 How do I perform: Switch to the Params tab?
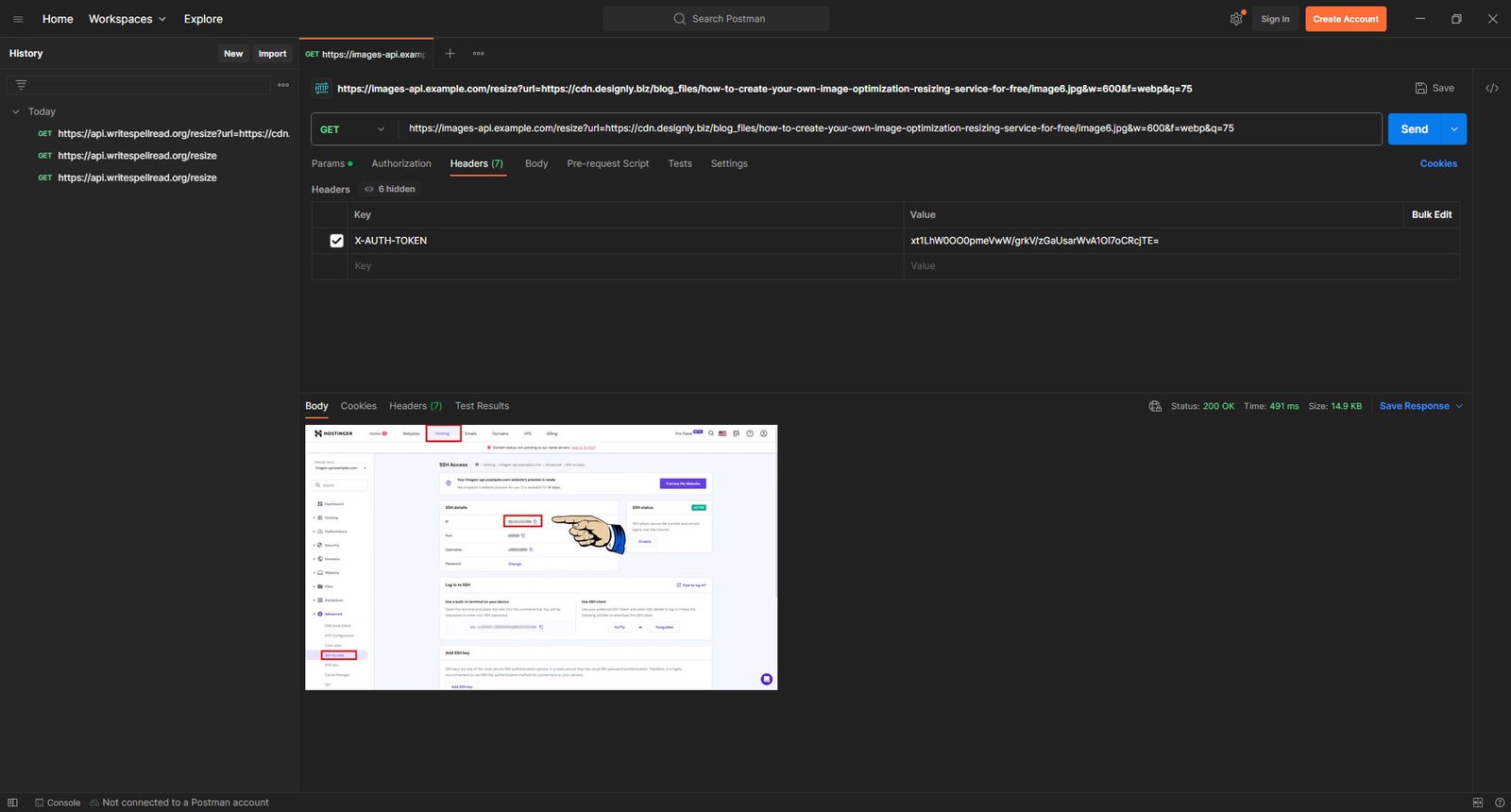pos(331,163)
